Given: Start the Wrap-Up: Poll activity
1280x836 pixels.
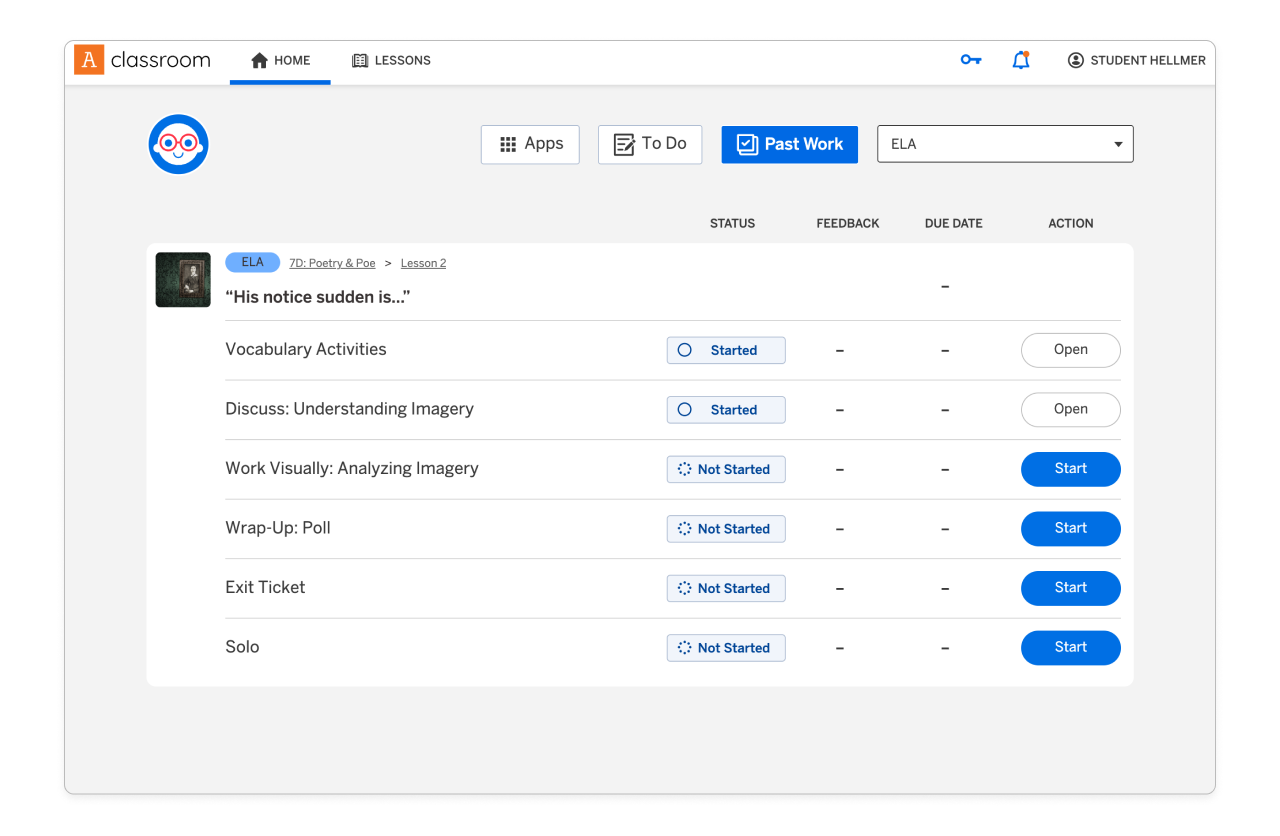Looking at the screenshot, I should click(x=1070, y=528).
